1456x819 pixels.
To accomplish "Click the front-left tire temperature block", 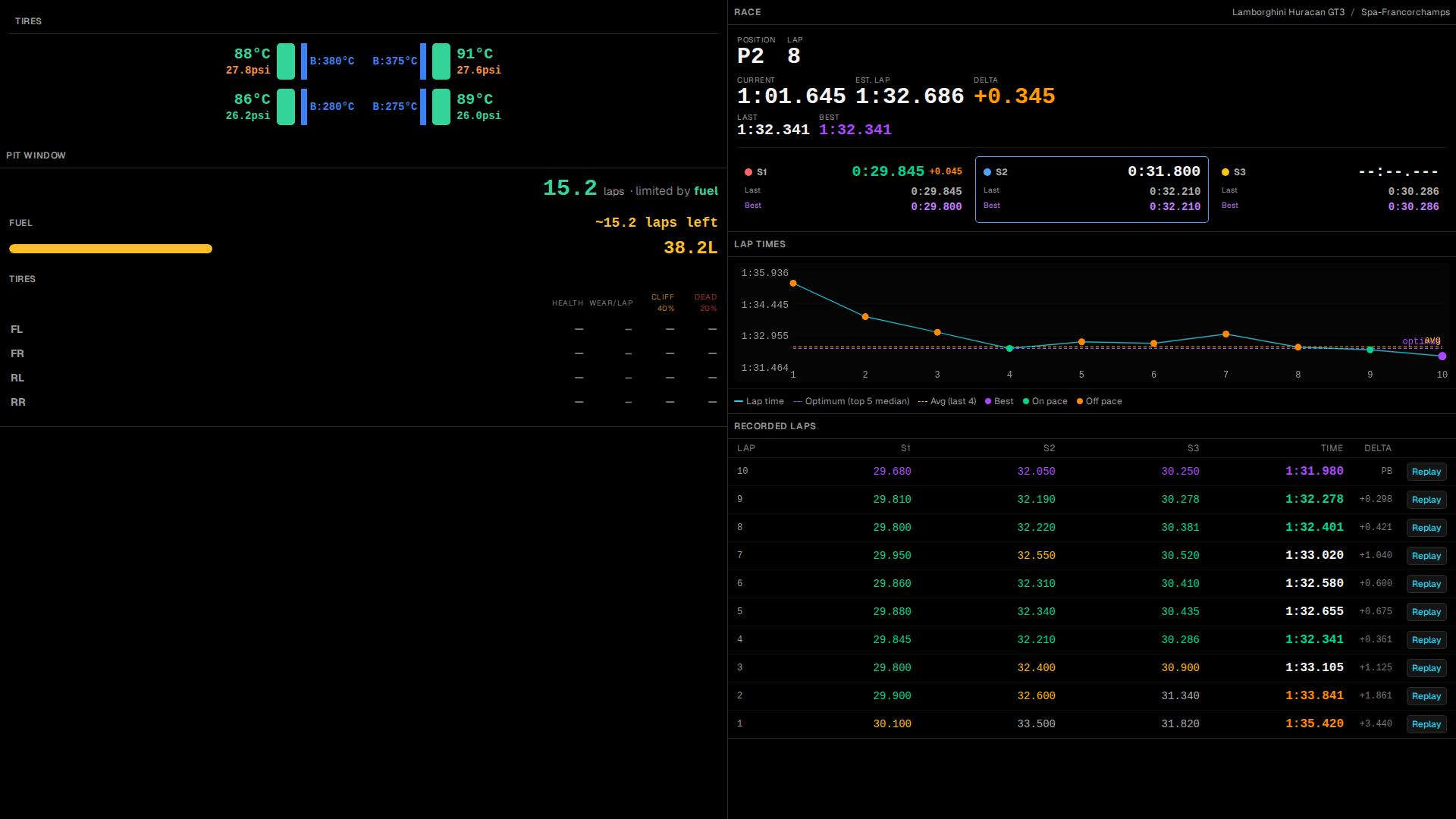I will [x=285, y=61].
